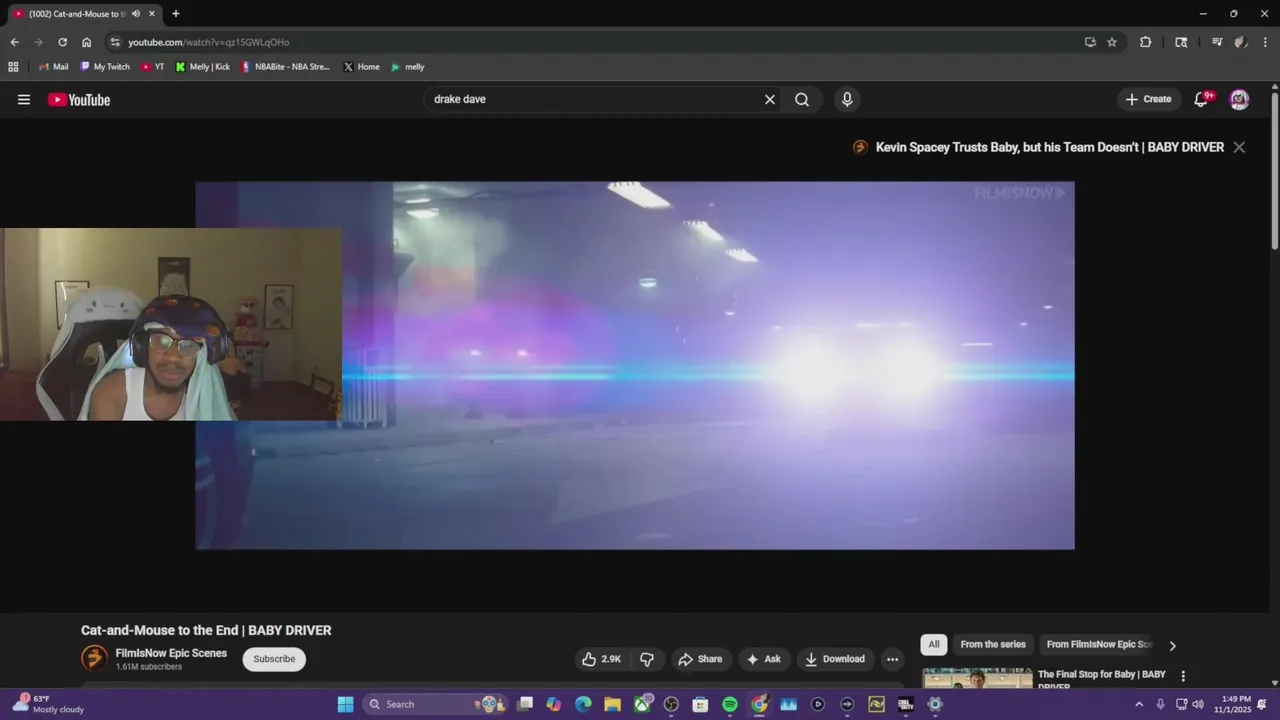Open Chrome extensions puzzle icon
This screenshot has height=720, width=1280.
click(1146, 42)
